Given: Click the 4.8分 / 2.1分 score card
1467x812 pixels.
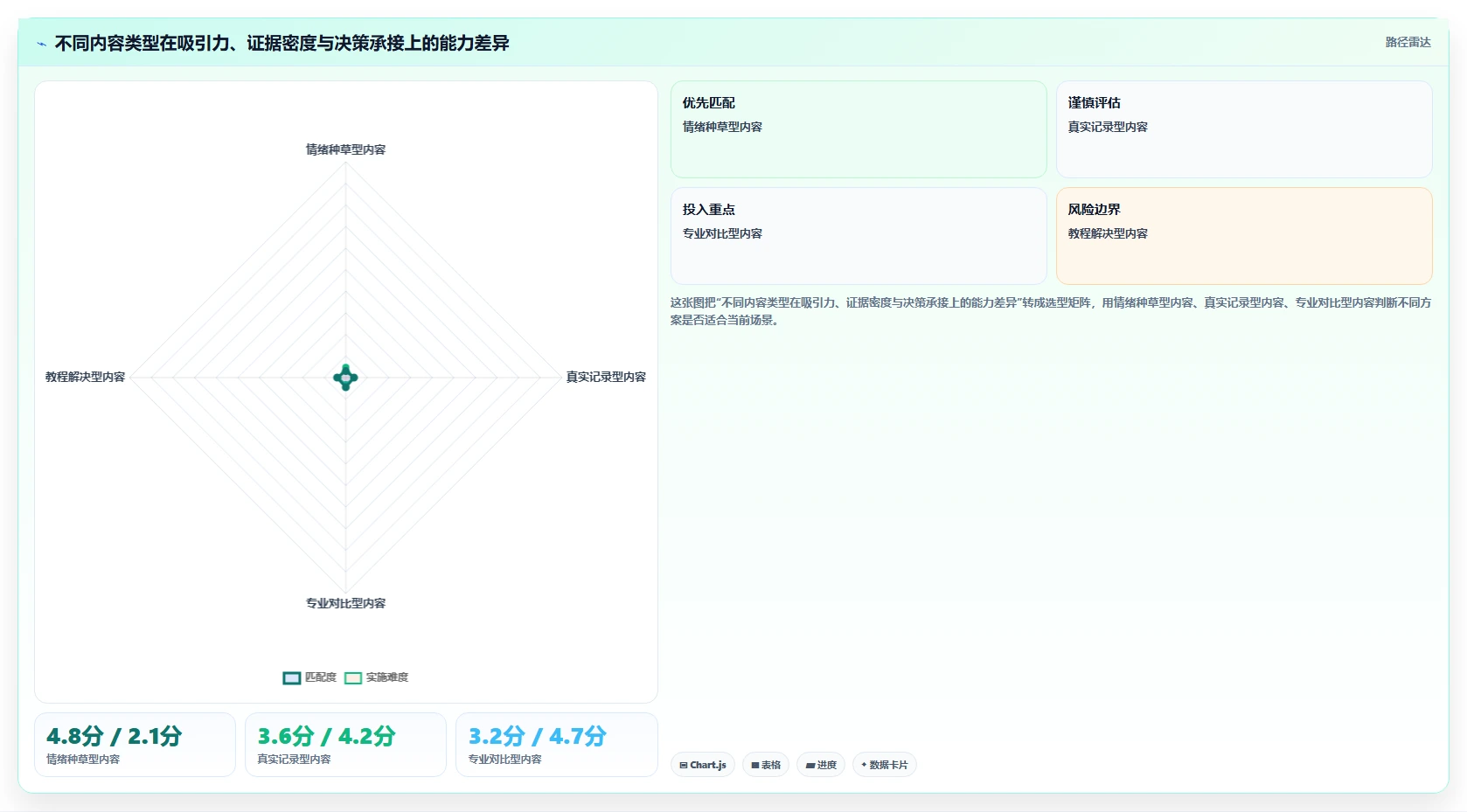Looking at the screenshot, I should pos(135,745).
